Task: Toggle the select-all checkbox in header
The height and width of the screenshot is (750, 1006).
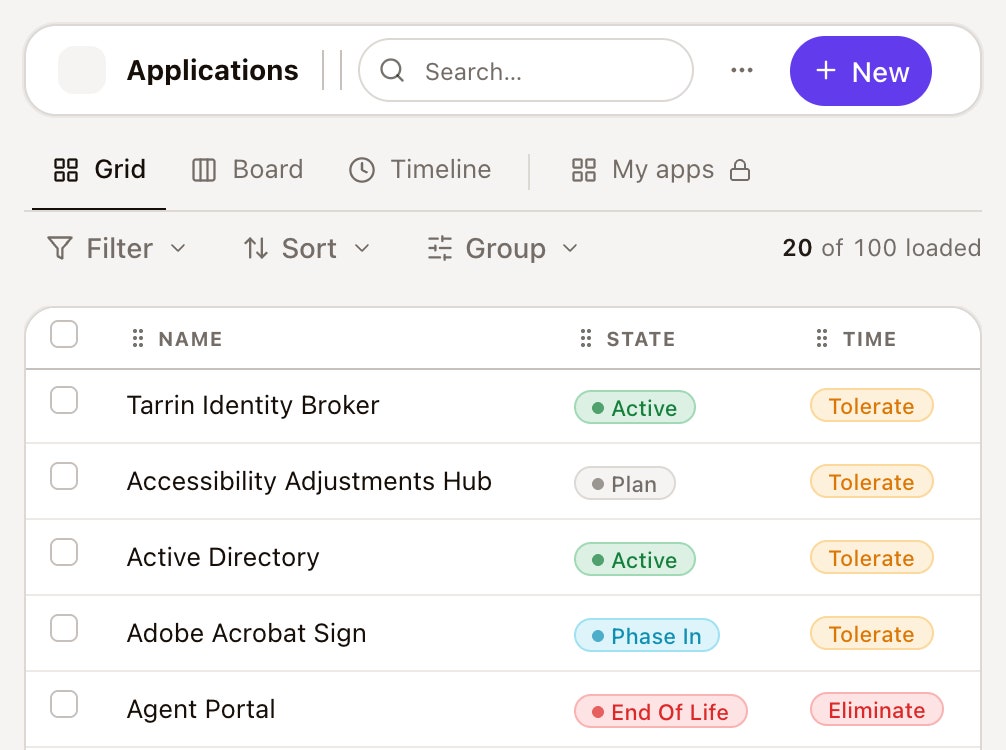Action: click(x=64, y=334)
